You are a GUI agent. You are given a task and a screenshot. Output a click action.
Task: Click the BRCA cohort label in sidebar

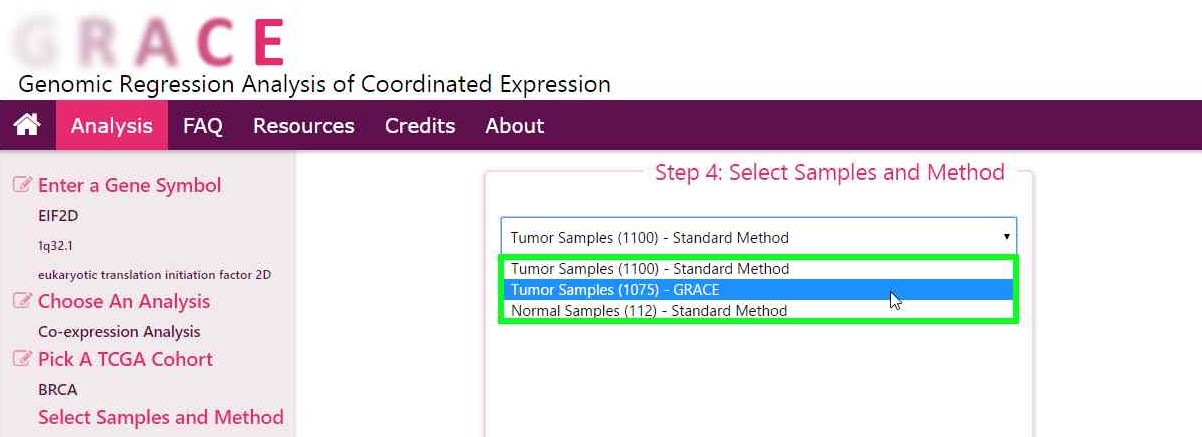pyautogui.click(x=57, y=389)
